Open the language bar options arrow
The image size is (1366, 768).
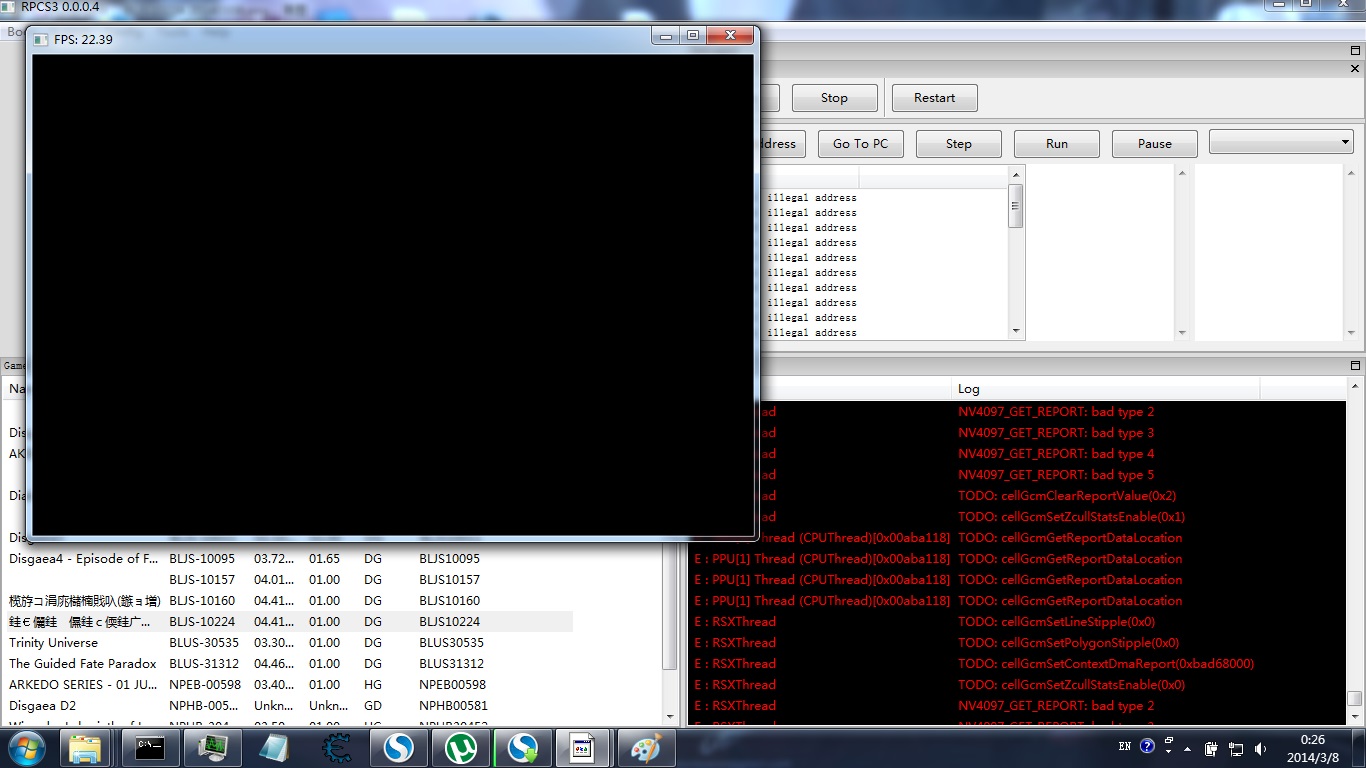pos(1167,752)
